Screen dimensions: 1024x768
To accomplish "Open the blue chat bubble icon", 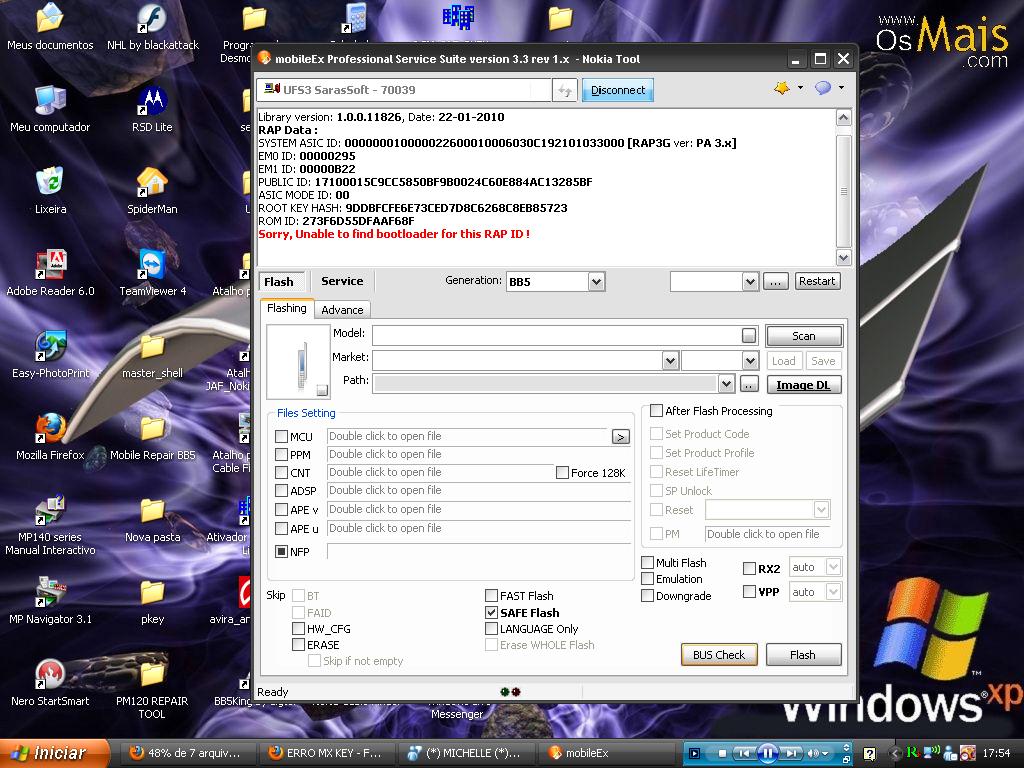I will (x=823, y=88).
